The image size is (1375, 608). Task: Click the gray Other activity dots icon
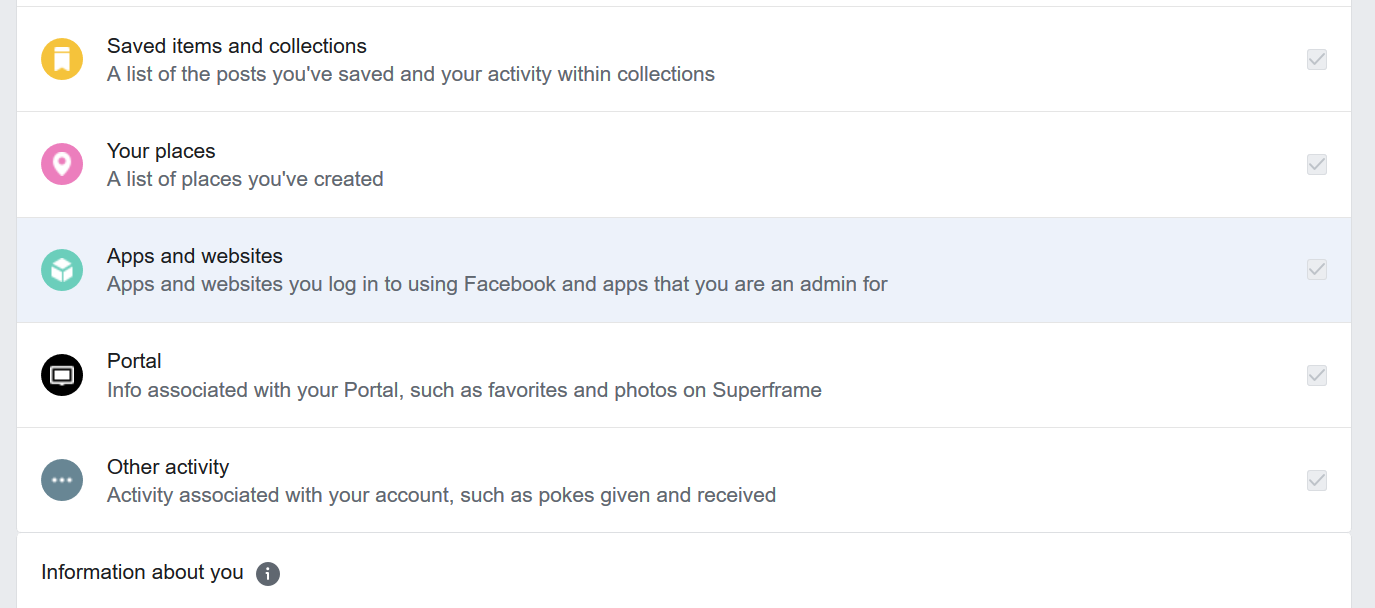(62, 480)
